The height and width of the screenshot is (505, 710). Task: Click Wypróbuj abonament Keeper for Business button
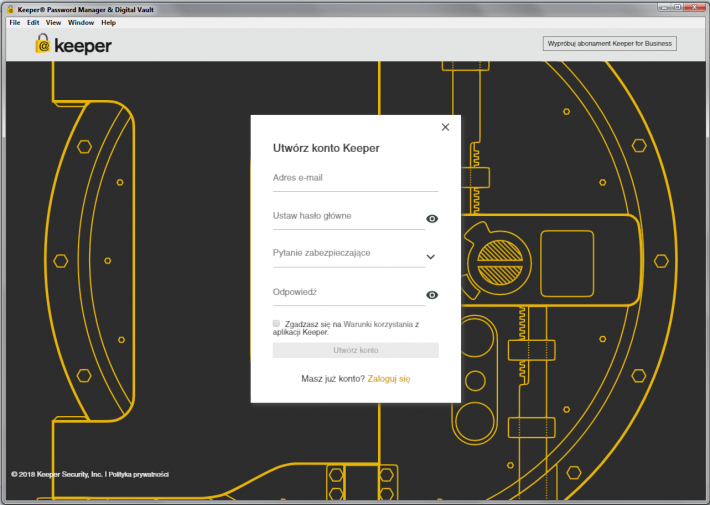coord(609,43)
